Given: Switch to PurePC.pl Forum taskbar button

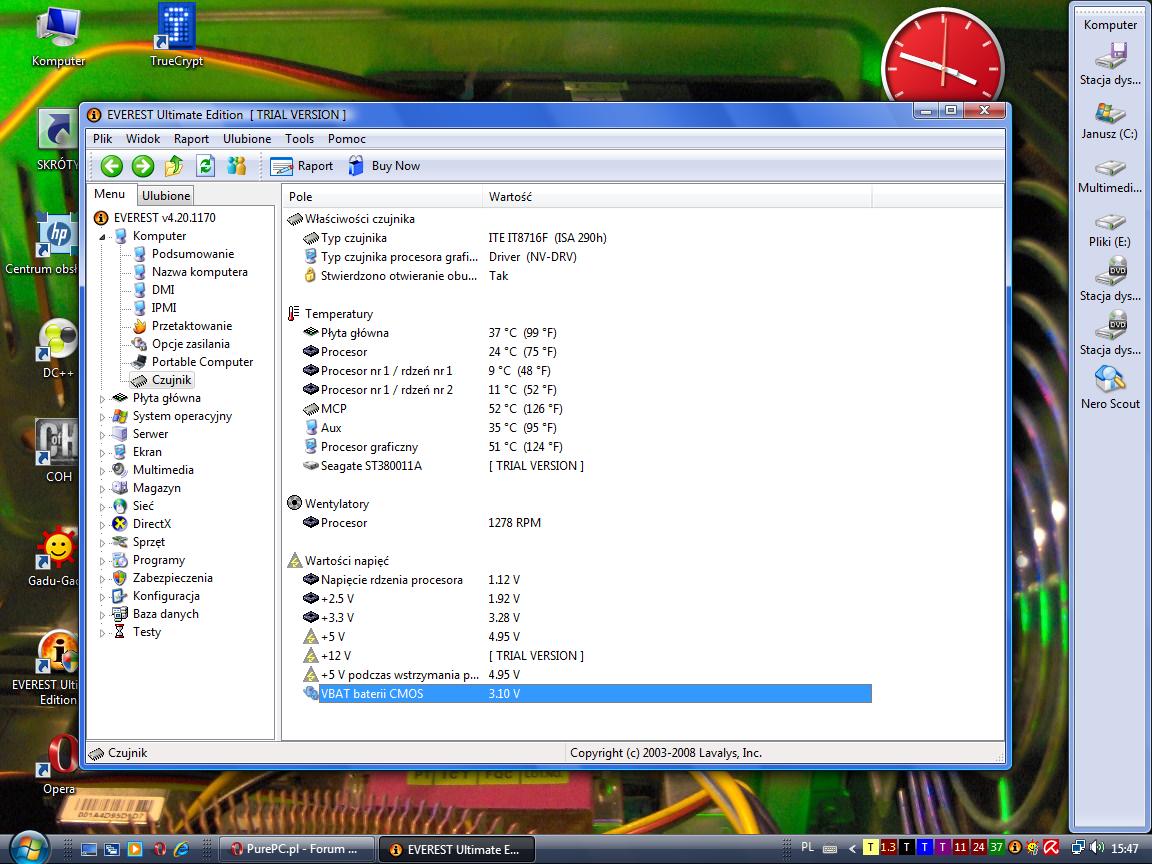Looking at the screenshot, I should tap(296, 849).
